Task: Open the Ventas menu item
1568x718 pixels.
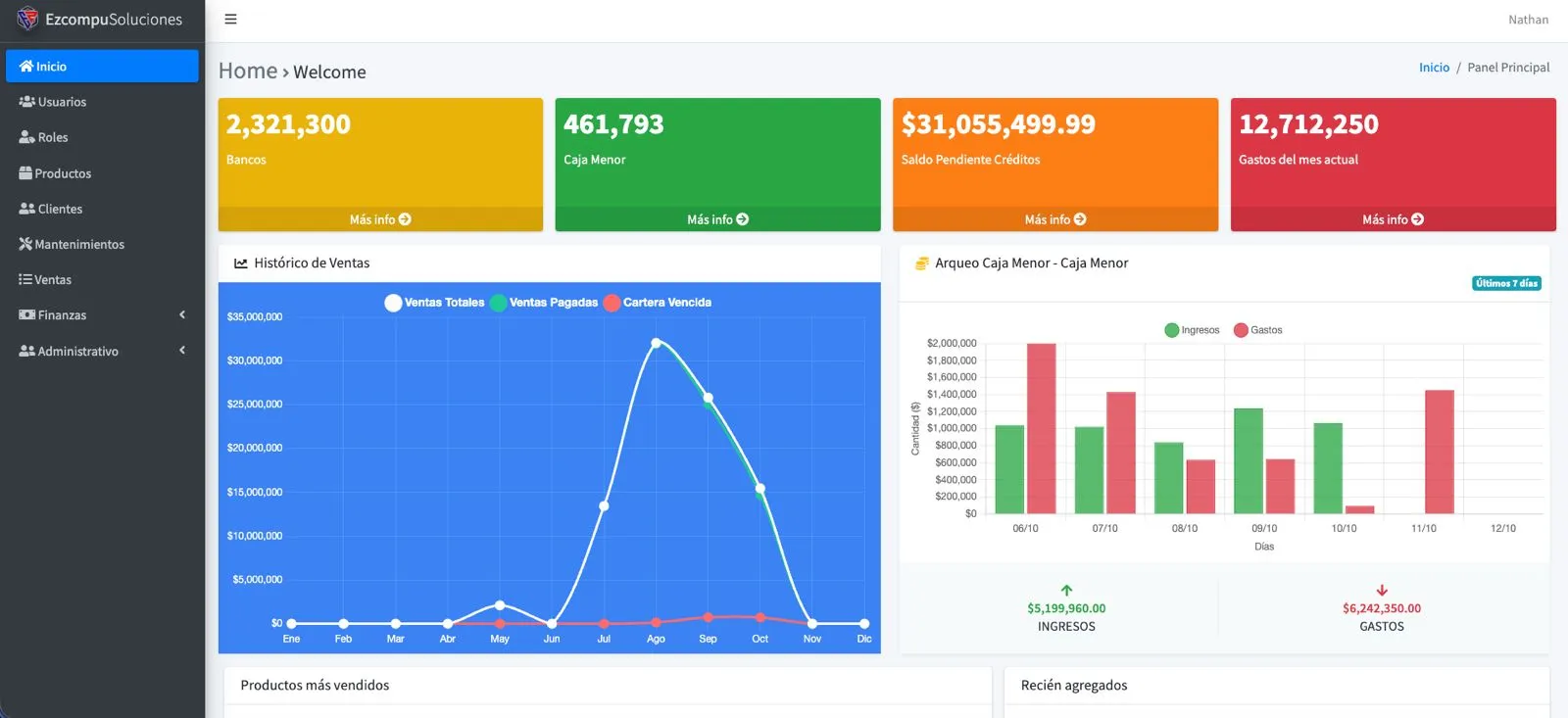Action: [102, 280]
